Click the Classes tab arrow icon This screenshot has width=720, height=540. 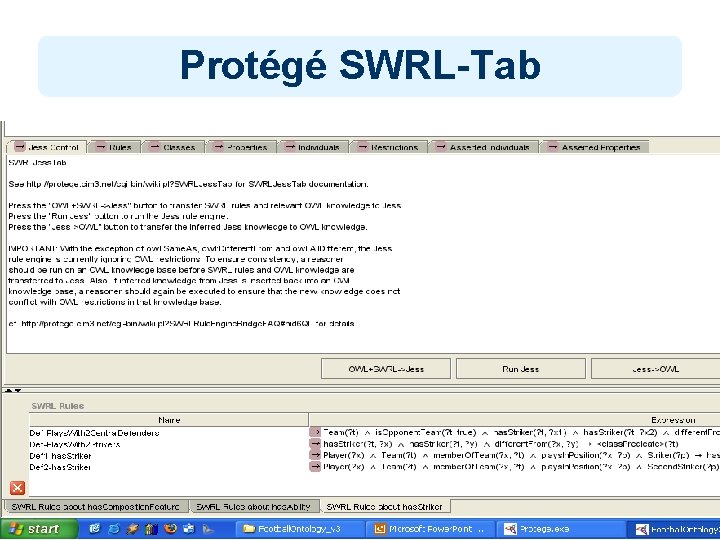155,146
